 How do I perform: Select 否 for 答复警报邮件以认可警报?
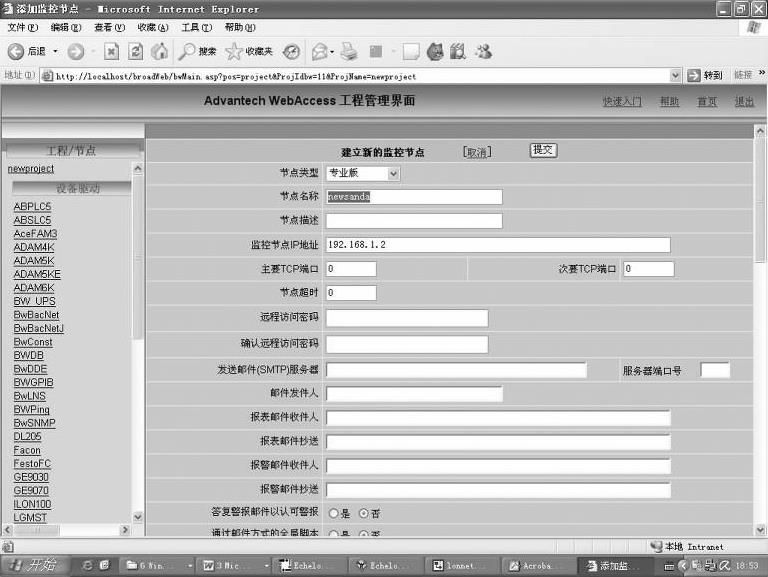[364, 513]
